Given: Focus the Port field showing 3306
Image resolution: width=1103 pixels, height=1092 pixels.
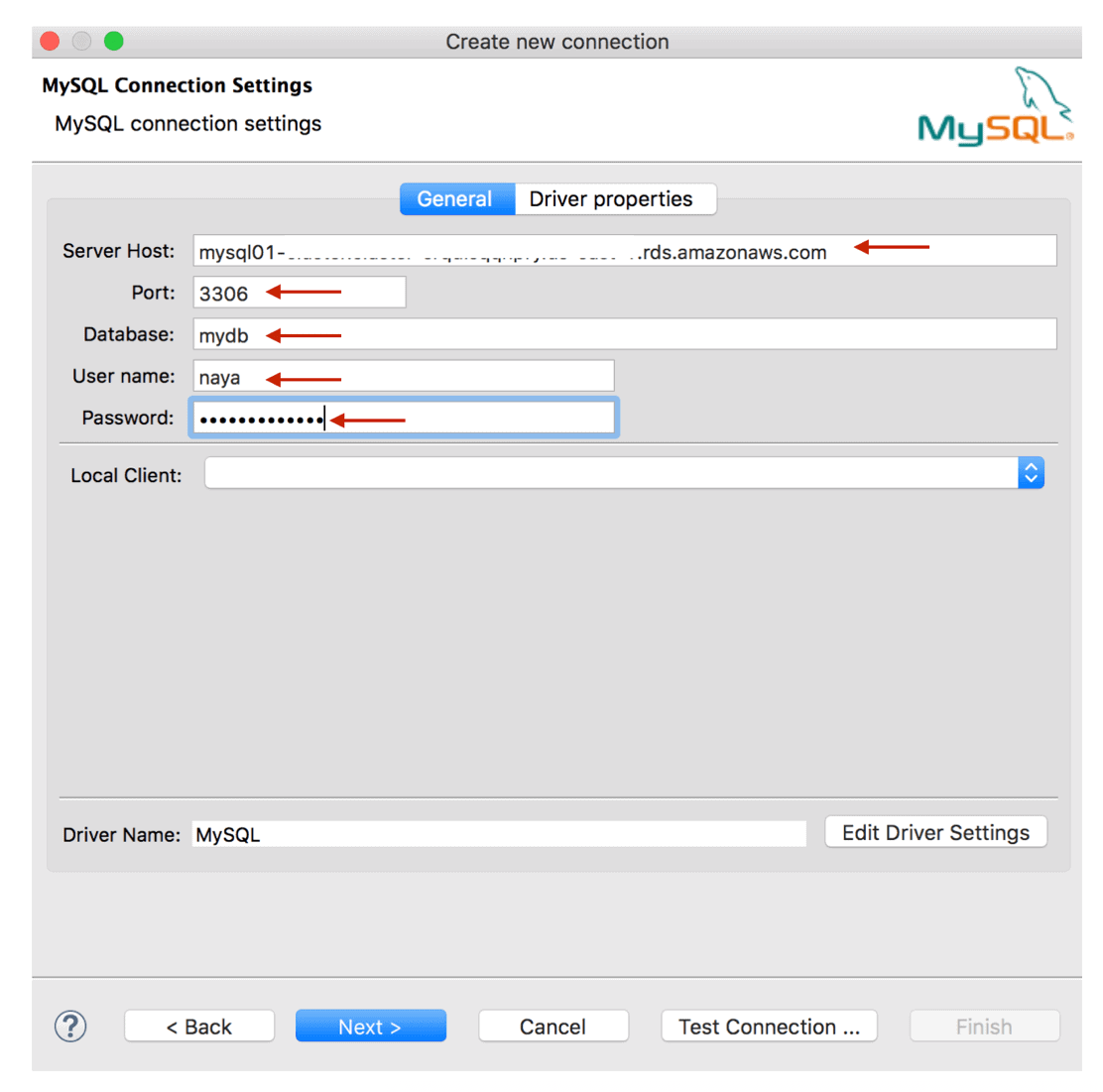Looking at the screenshot, I should pyautogui.click(x=300, y=293).
